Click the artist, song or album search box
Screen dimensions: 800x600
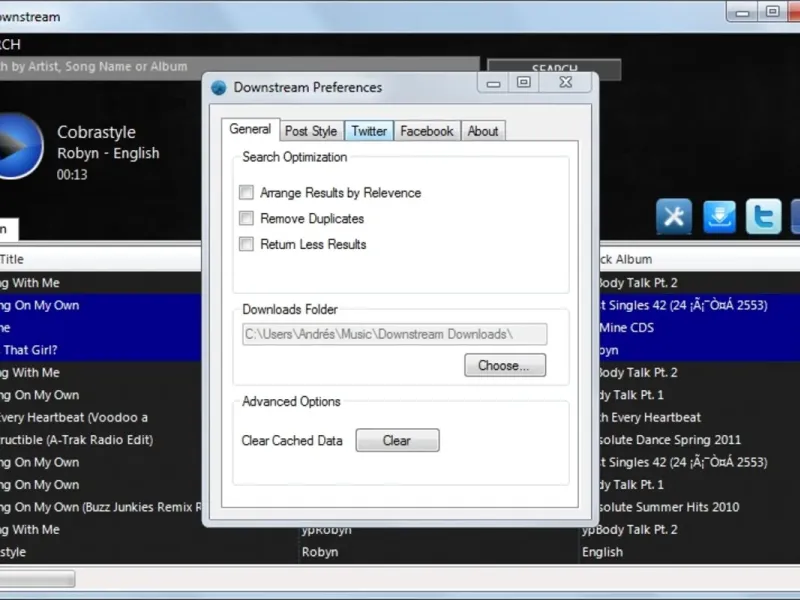tap(239, 67)
